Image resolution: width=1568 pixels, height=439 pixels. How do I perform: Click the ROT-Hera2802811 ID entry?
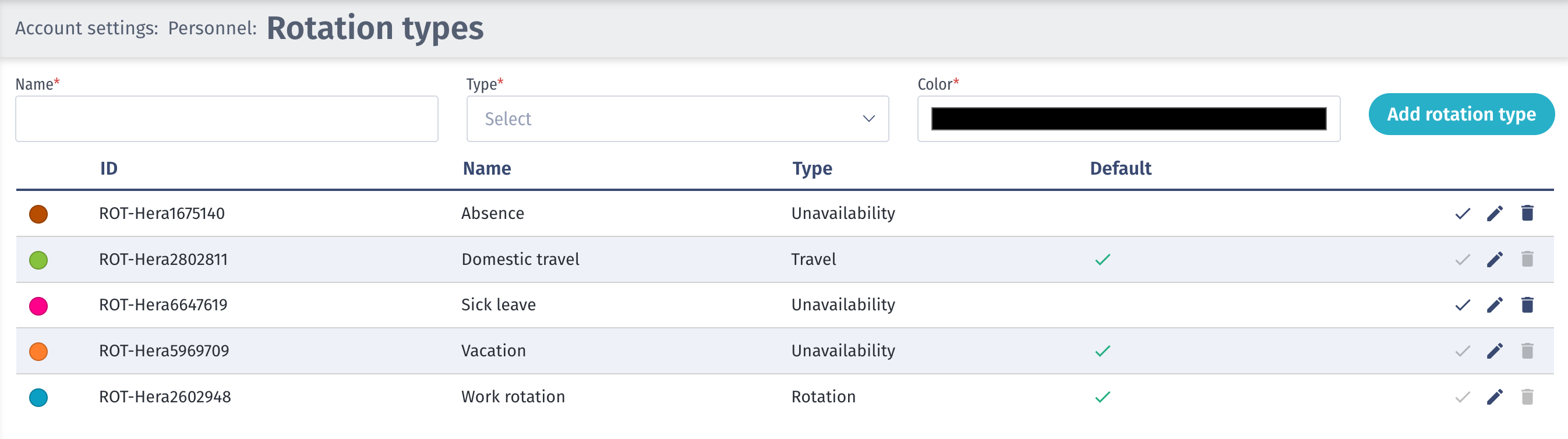pos(163,260)
